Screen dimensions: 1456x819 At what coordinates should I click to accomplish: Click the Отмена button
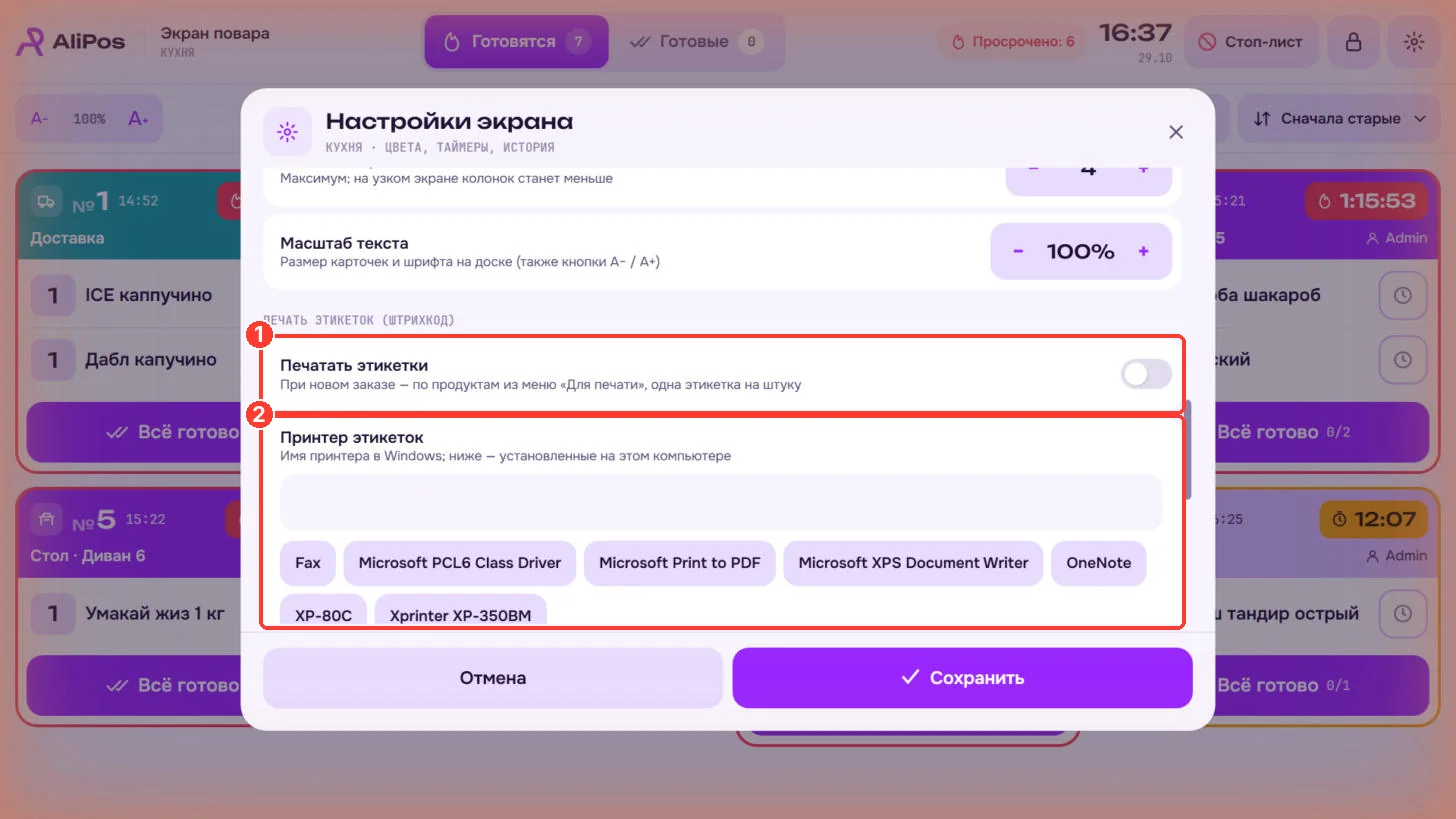click(x=493, y=678)
